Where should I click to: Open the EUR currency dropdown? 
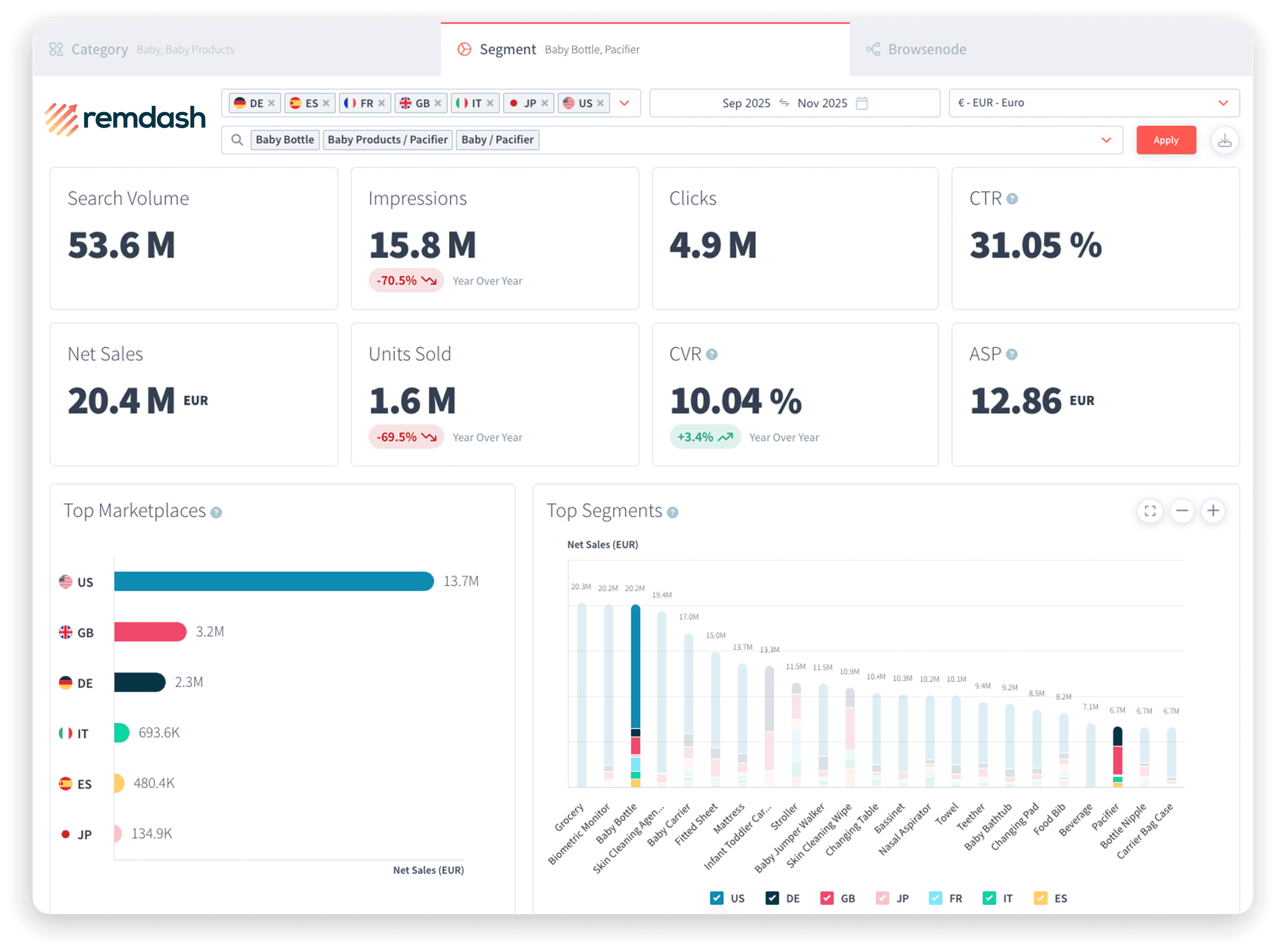click(x=1223, y=103)
